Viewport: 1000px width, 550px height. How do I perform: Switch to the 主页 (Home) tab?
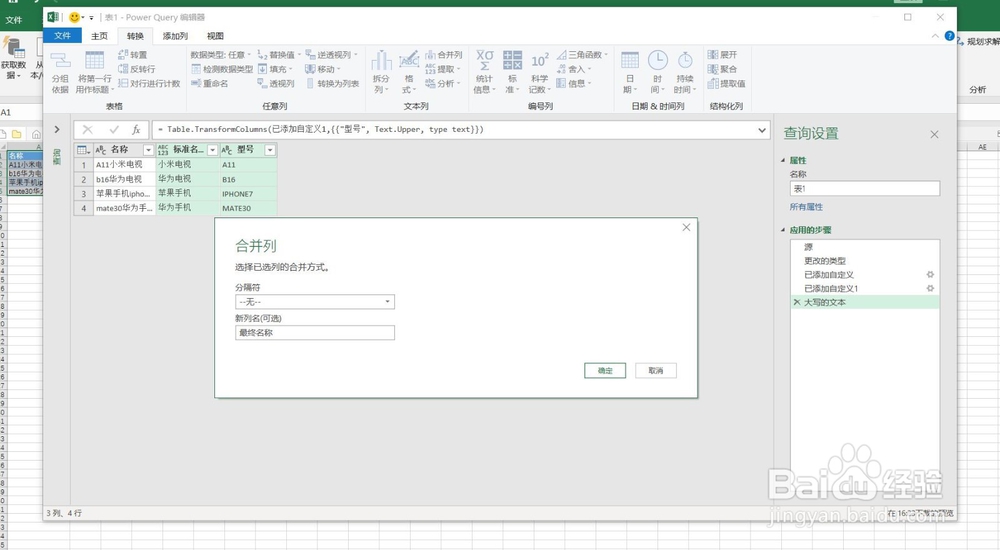[x=99, y=36]
